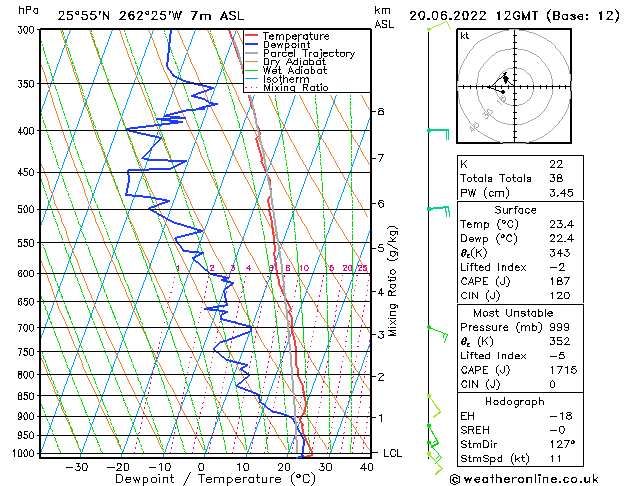629x486 pixels.
Task: Click the '500' pressure level label
Action: coord(28,210)
